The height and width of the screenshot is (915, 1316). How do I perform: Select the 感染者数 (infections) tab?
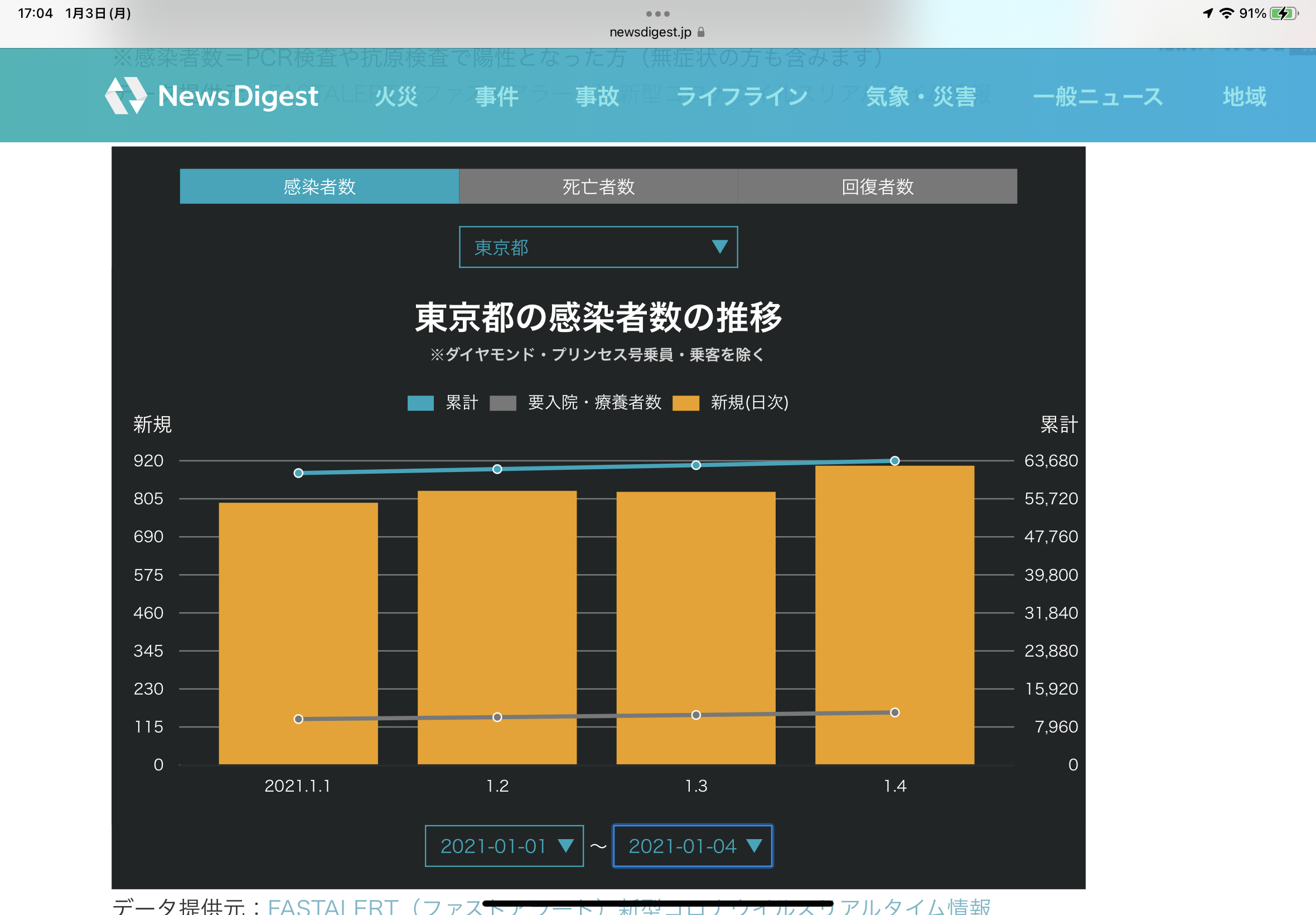tap(318, 186)
